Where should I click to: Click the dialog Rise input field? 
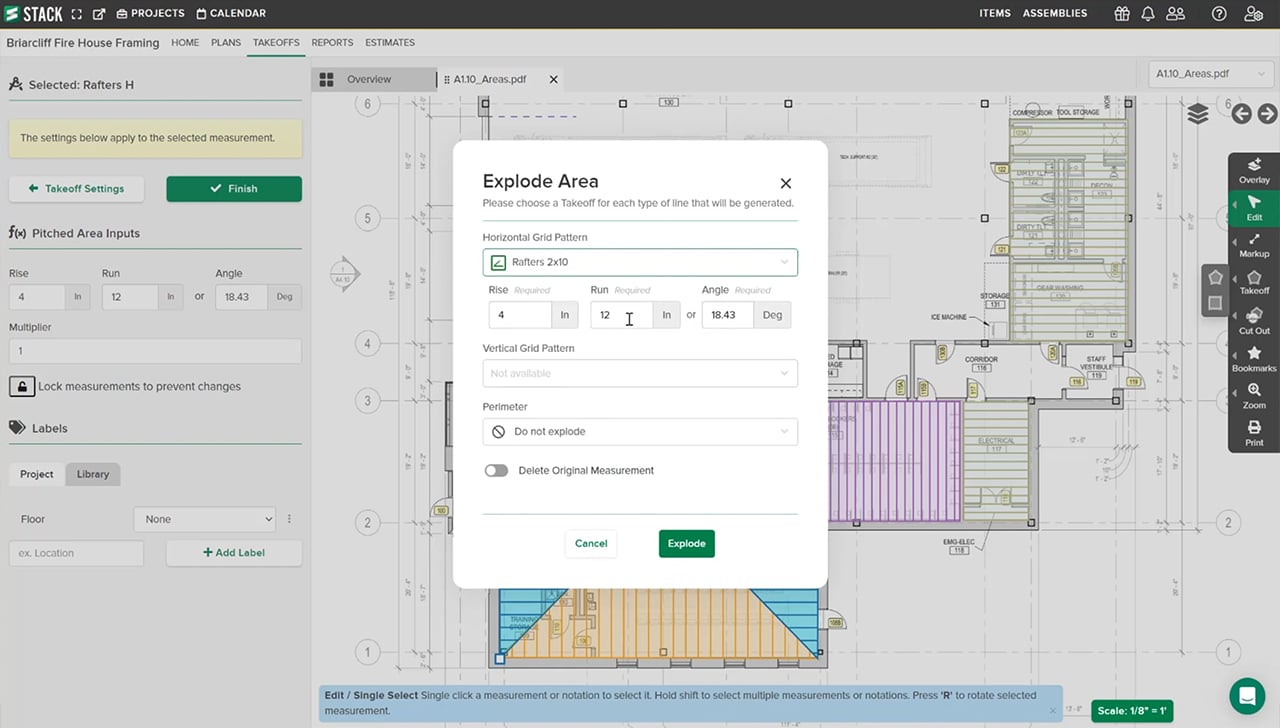(x=520, y=315)
